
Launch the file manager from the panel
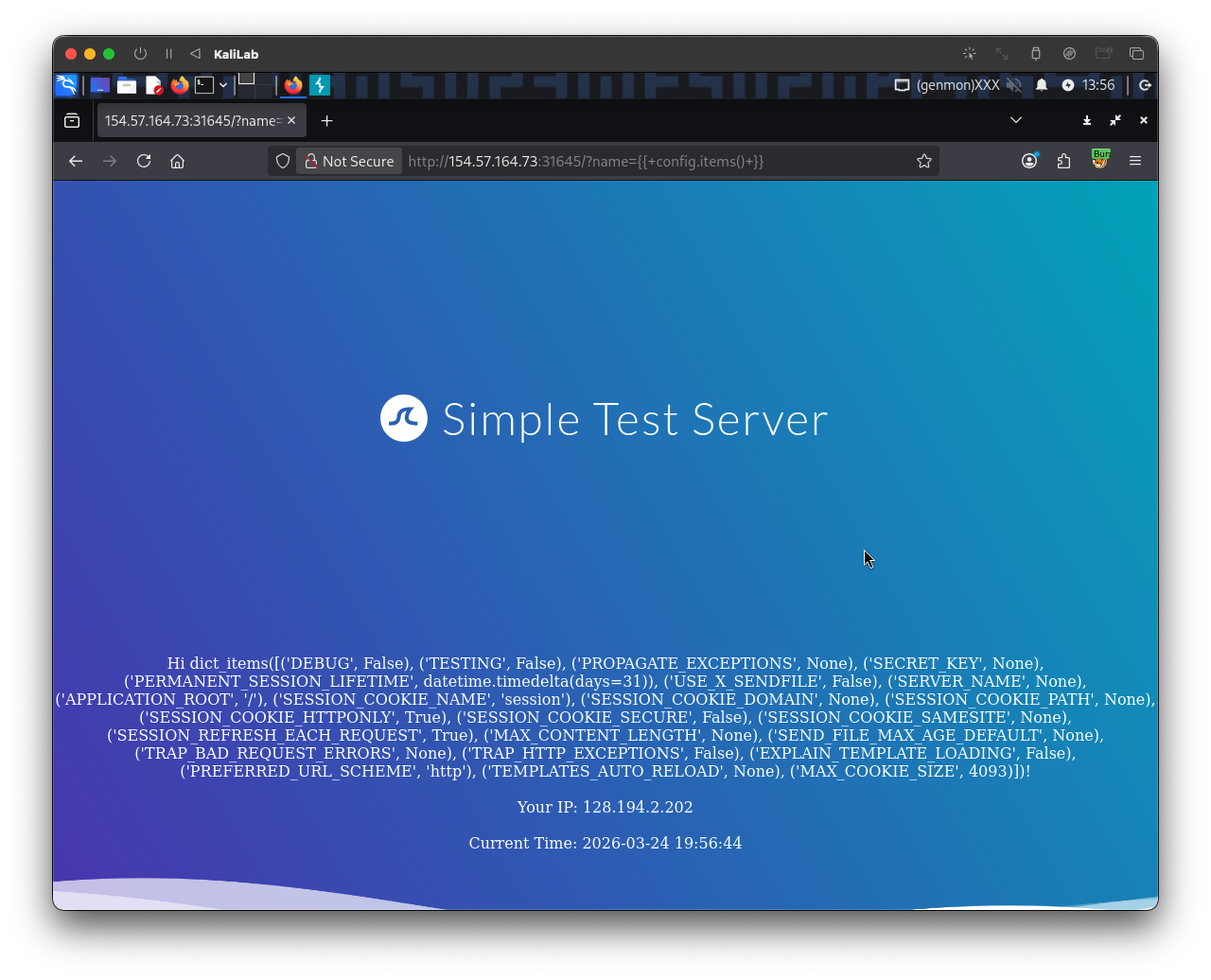(x=126, y=85)
